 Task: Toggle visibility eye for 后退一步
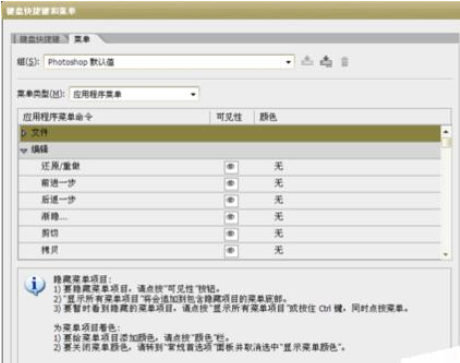(x=231, y=200)
